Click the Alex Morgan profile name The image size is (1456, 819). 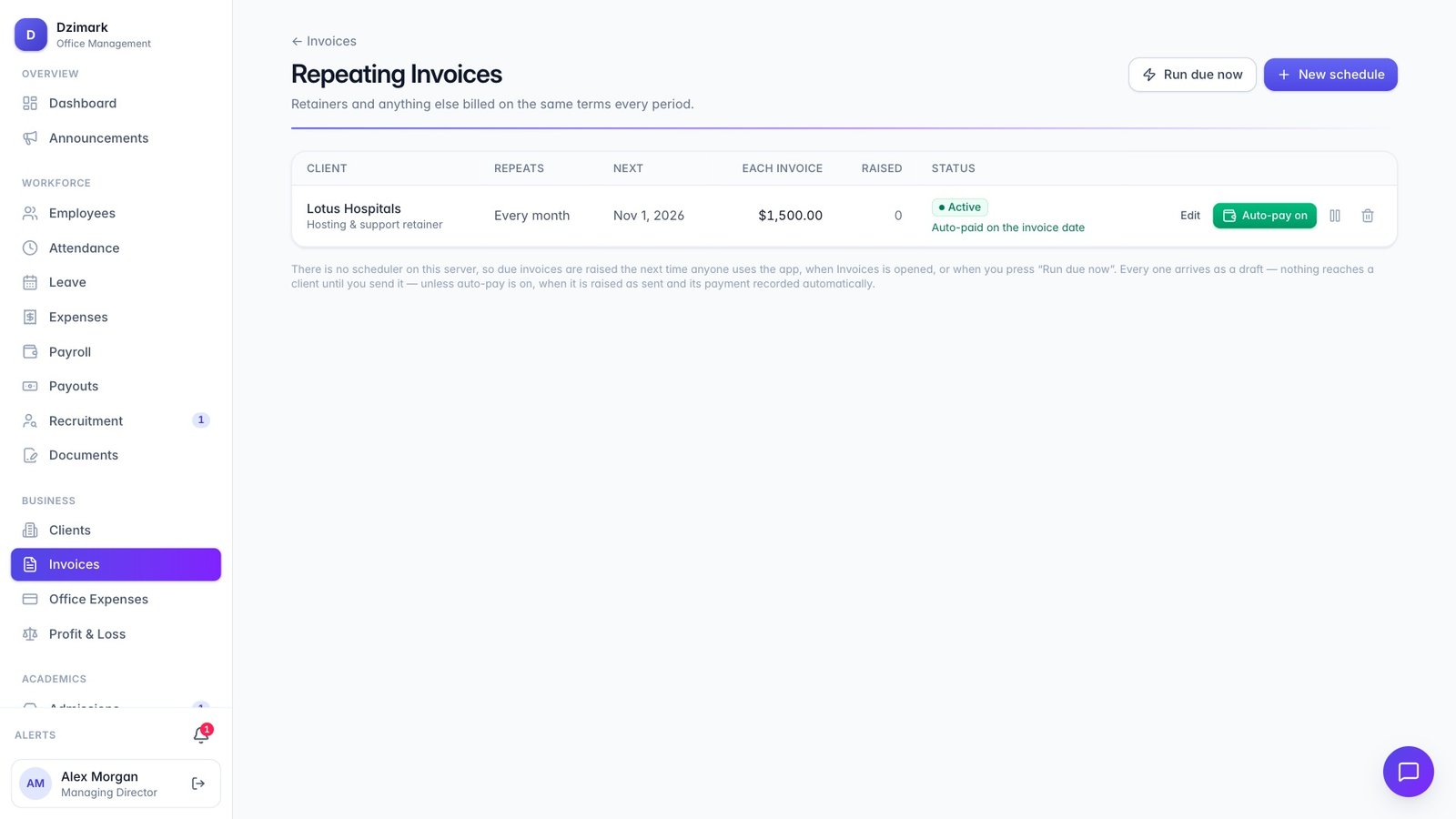[x=99, y=776]
